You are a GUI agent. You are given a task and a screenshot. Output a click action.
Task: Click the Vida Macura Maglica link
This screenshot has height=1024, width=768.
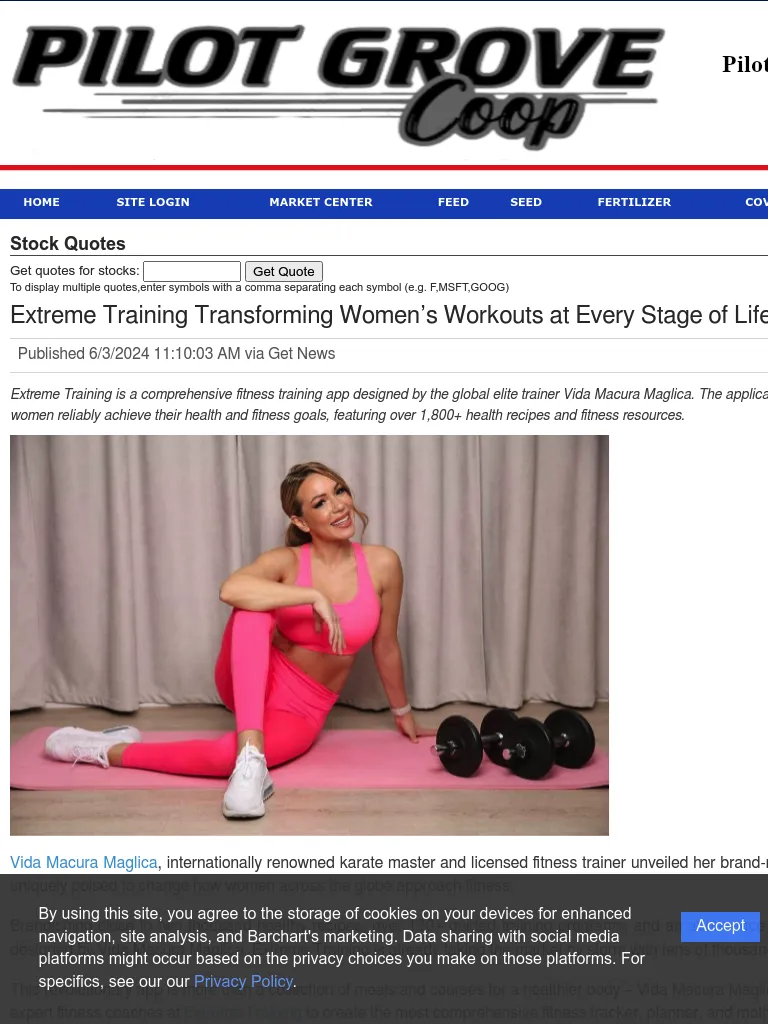pos(84,863)
